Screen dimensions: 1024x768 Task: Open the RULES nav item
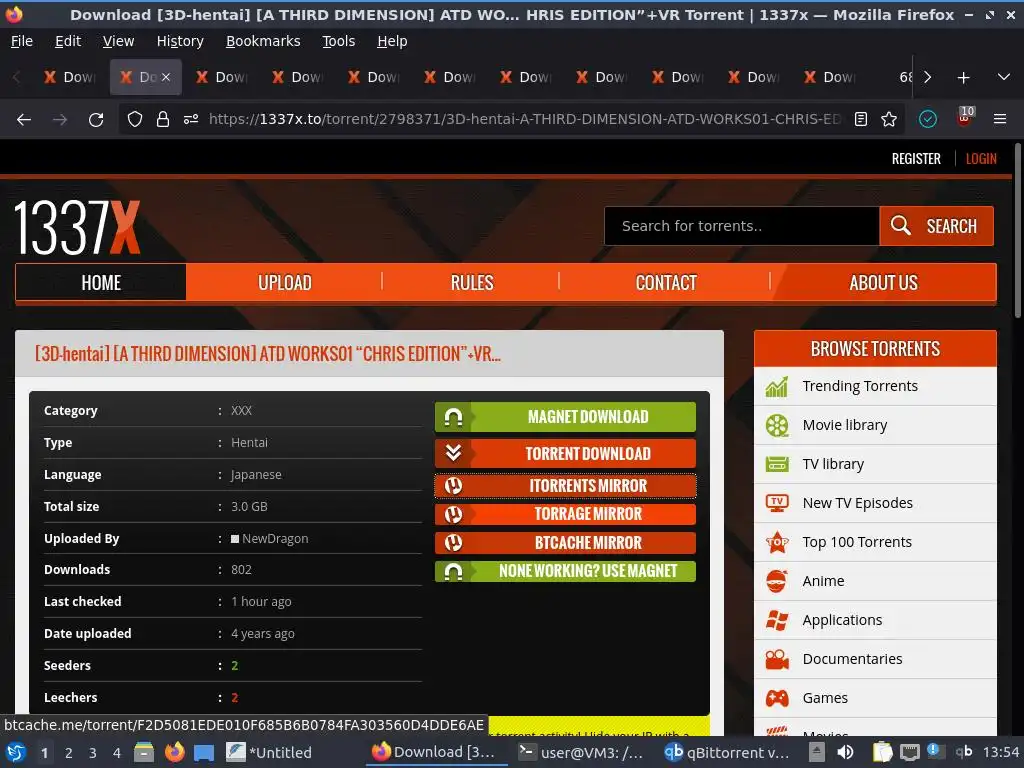pyautogui.click(x=472, y=283)
